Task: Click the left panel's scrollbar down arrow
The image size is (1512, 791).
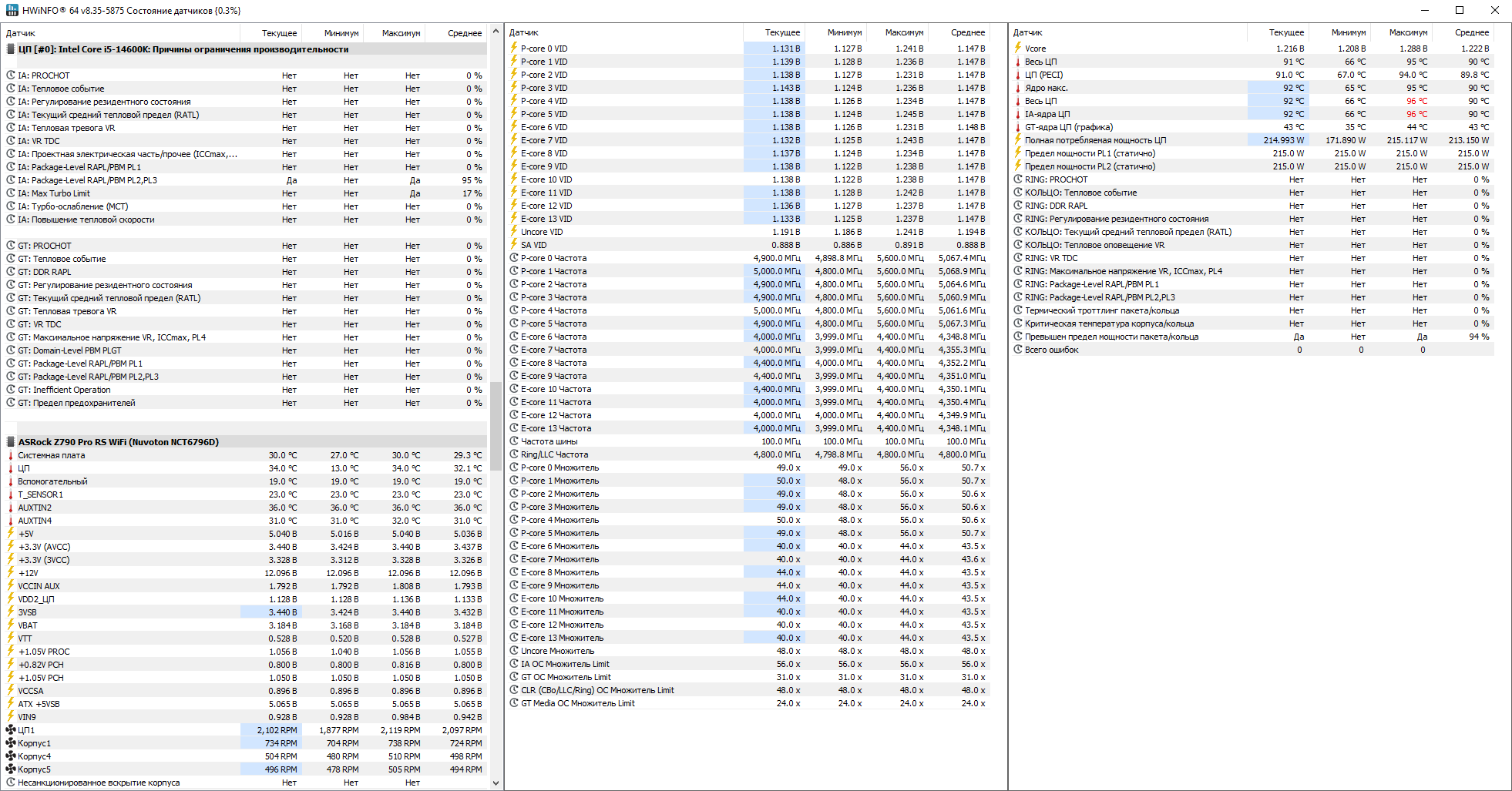Action: (x=496, y=783)
